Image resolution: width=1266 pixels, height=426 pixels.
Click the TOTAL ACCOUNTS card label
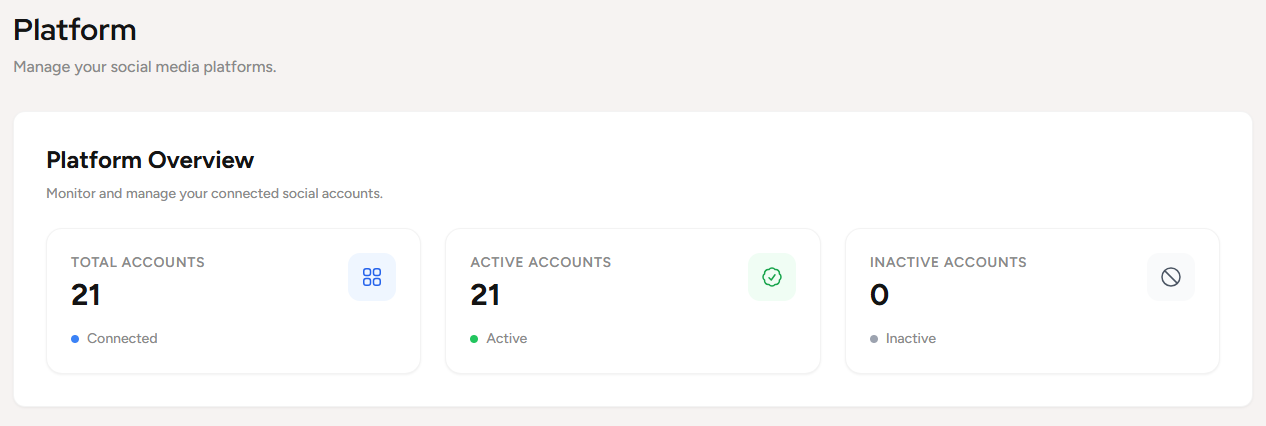pyautogui.click(x=138, y=263)
